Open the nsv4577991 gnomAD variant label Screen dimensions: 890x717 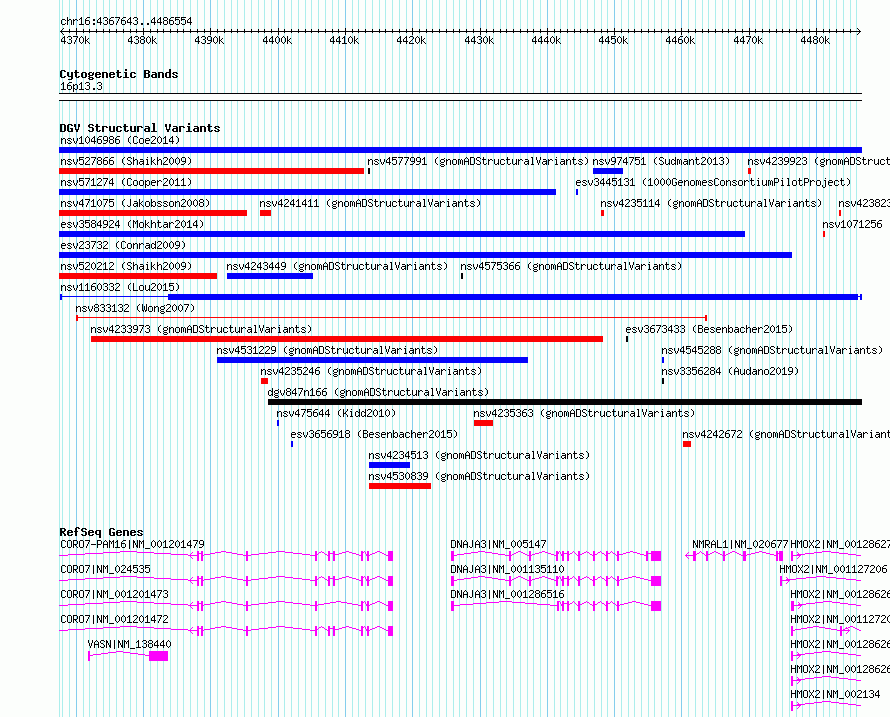tap(478, 161)
